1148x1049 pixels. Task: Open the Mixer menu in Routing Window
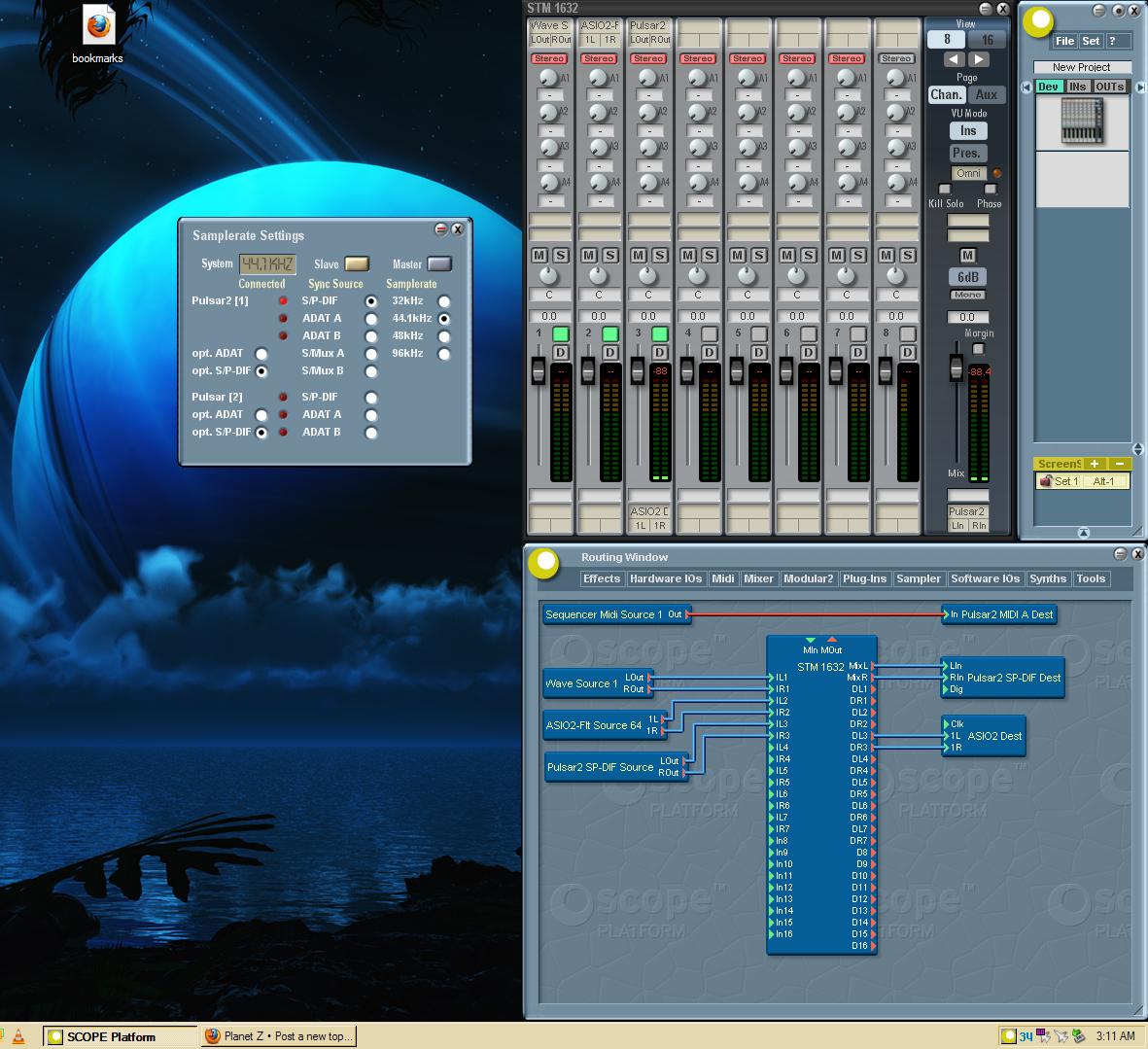click(x=758, y=579)
